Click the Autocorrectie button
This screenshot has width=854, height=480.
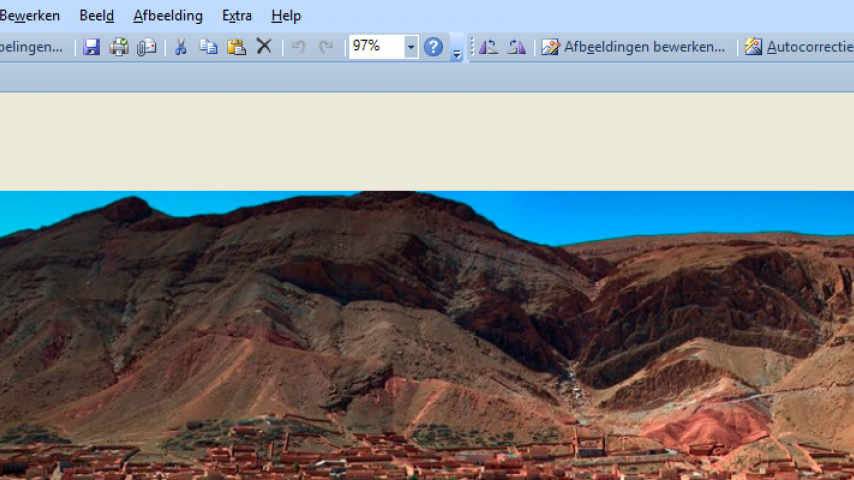tap(798, 47)
